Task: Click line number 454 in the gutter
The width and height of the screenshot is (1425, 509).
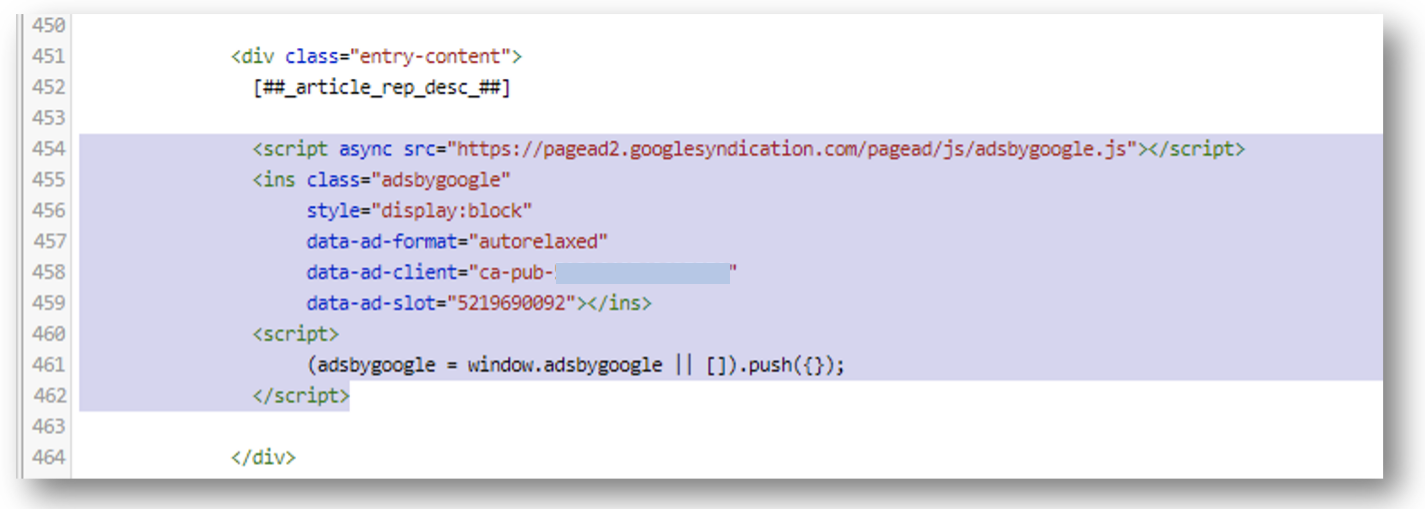Action: [48, 149]
